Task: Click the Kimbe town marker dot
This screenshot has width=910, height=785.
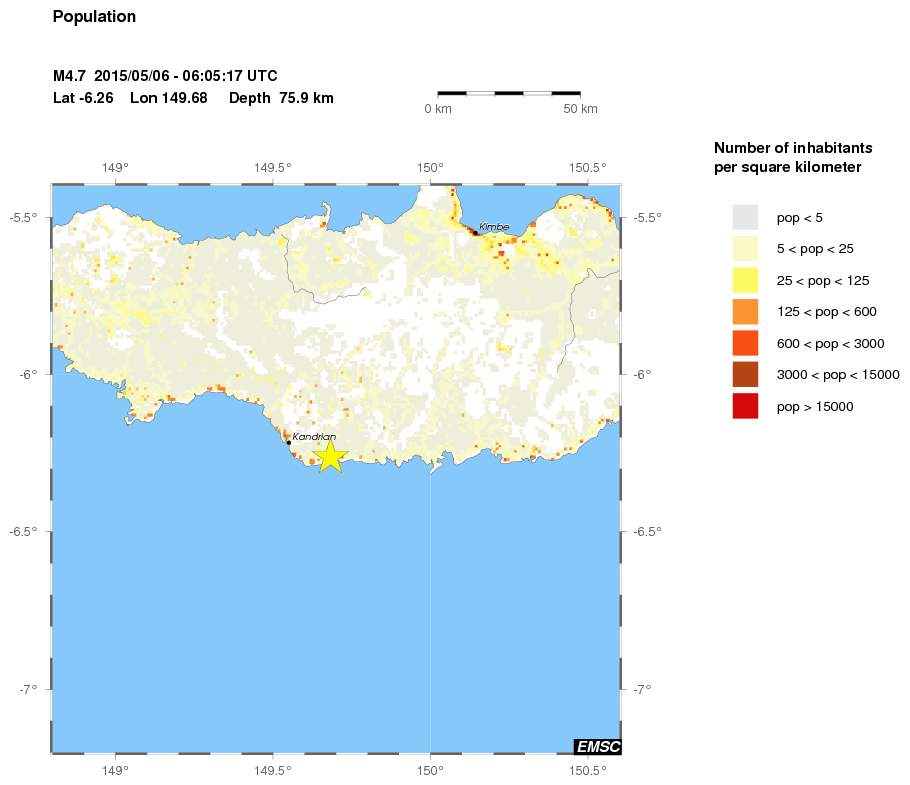Action: click(x=474, y=233)
